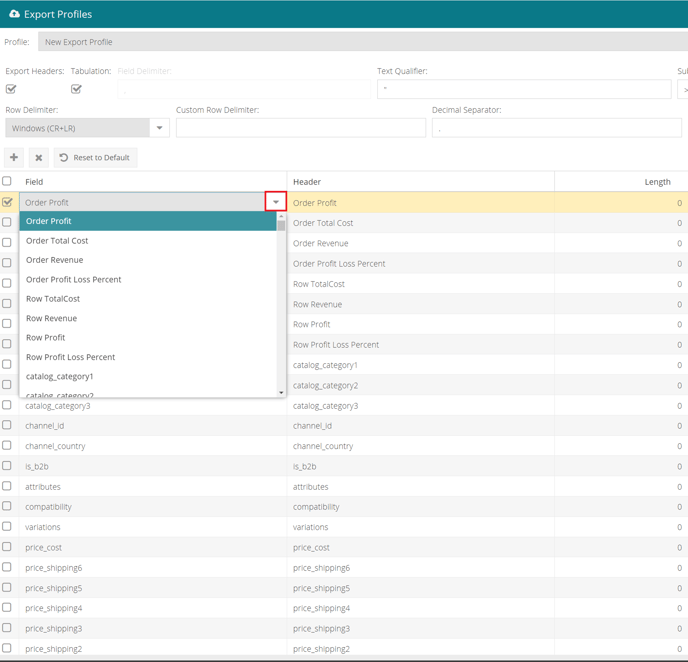
Task: Click the Header column header
Action: tap(420, 182)
